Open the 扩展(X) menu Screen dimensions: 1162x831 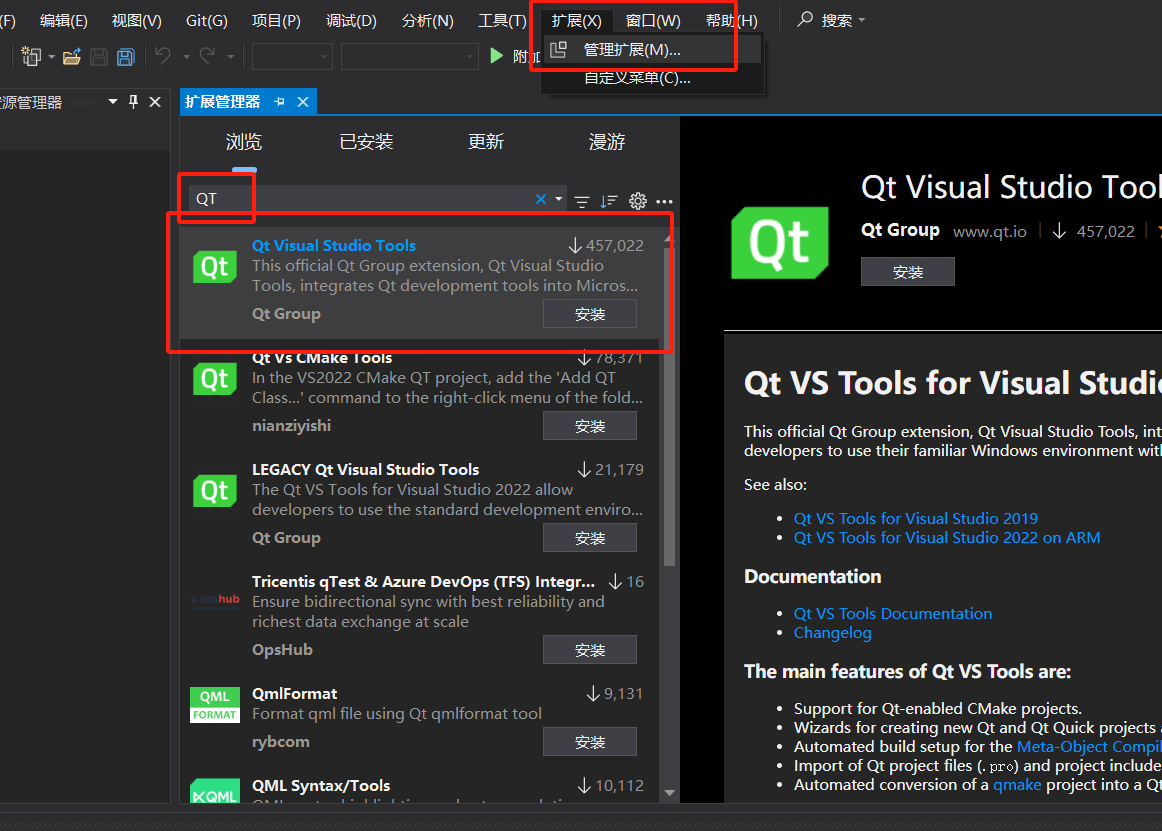(x=577, y=20)
